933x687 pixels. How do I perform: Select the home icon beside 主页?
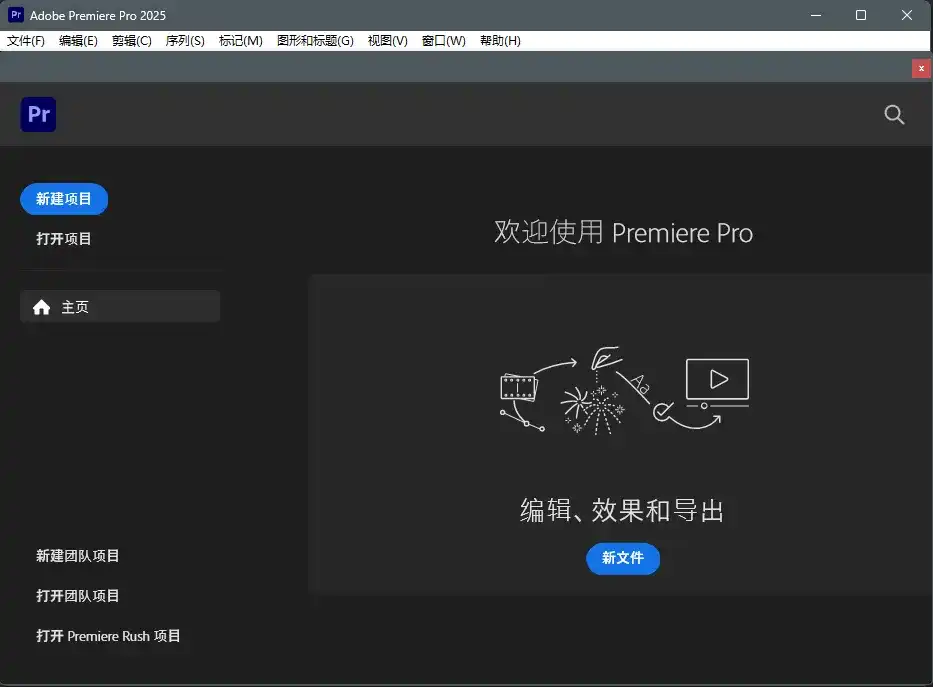41,306
